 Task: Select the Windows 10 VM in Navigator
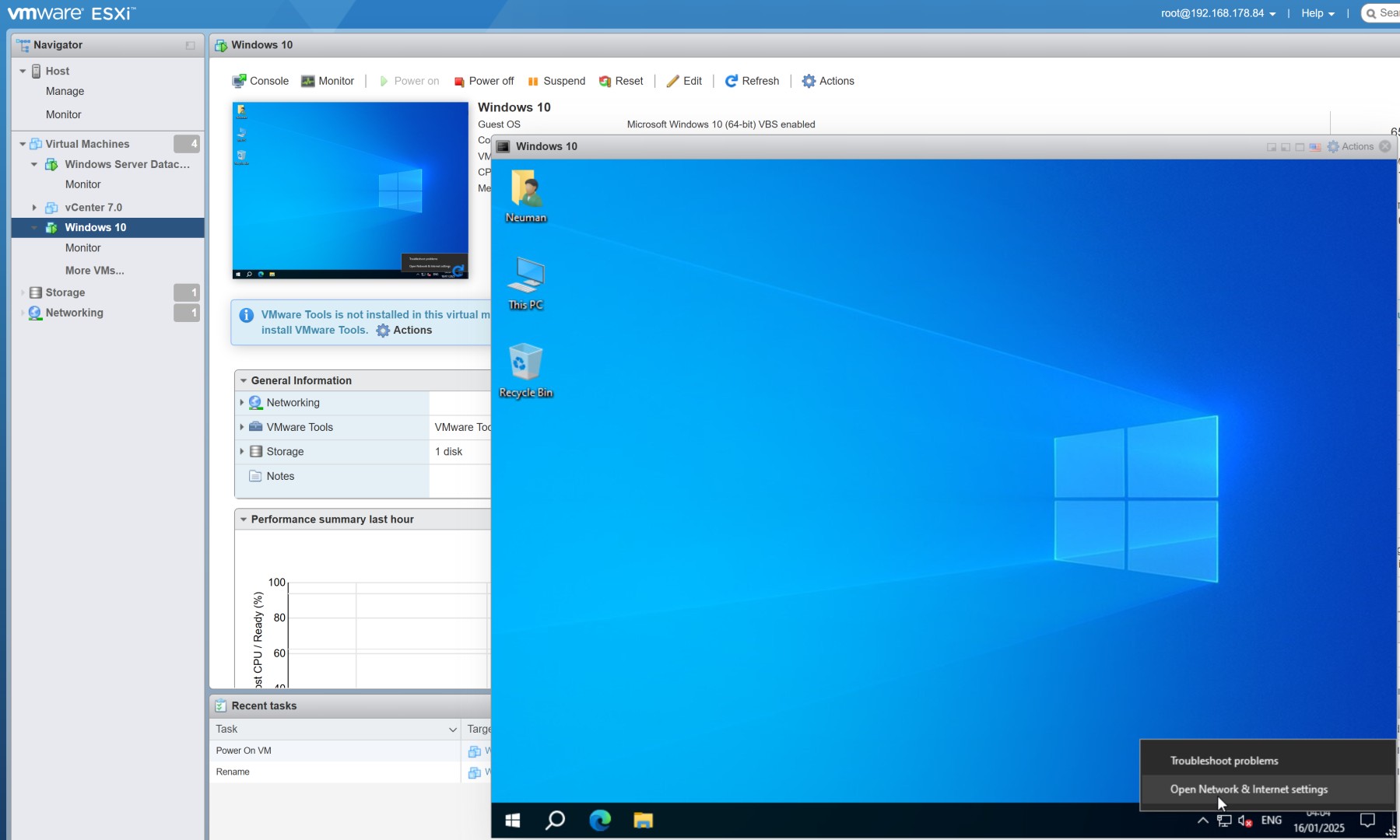coord(107,227)
